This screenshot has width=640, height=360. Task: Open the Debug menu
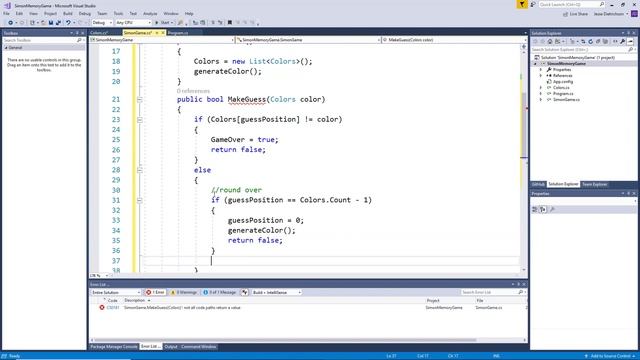click(84, 14)
